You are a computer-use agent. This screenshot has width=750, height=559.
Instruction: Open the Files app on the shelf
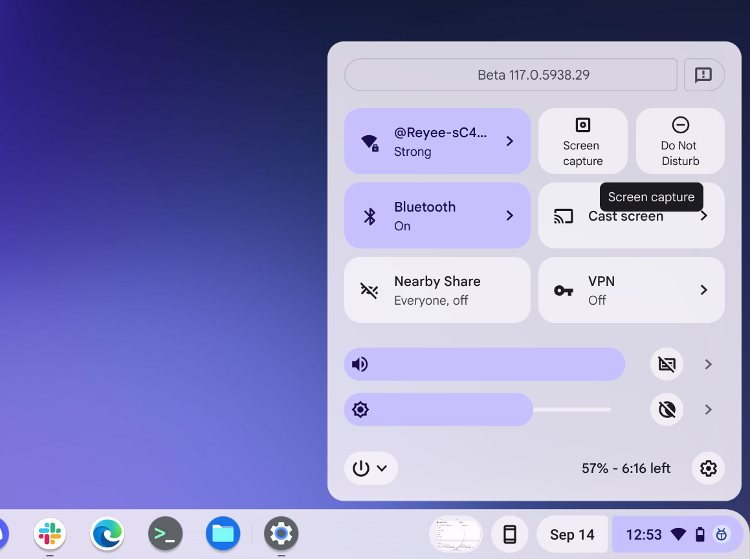[x=223, y=534]
